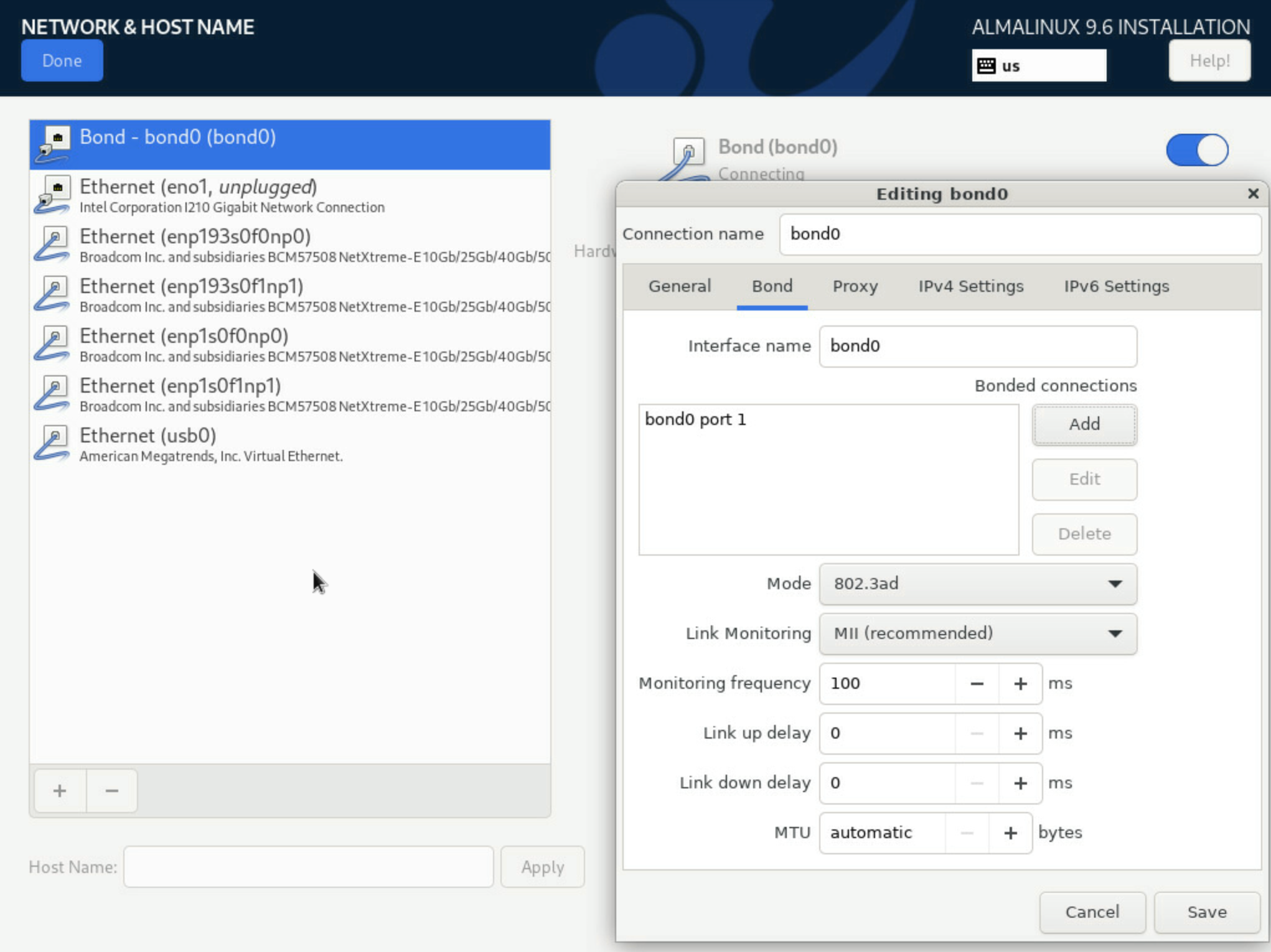
Task: Go to IPv4 Settings tab
Action: tap(971, 286)
